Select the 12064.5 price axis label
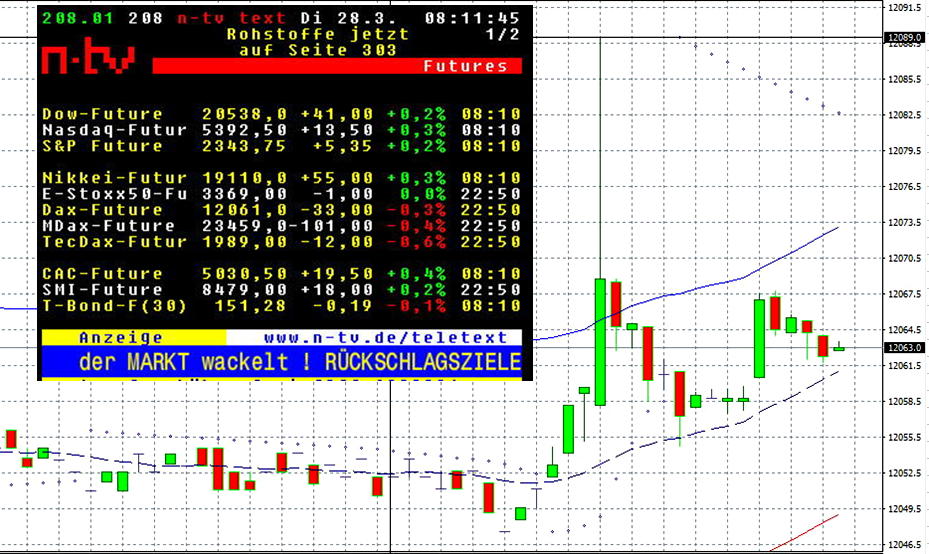This screenshot has width=929, height=554. coord(905,330)
